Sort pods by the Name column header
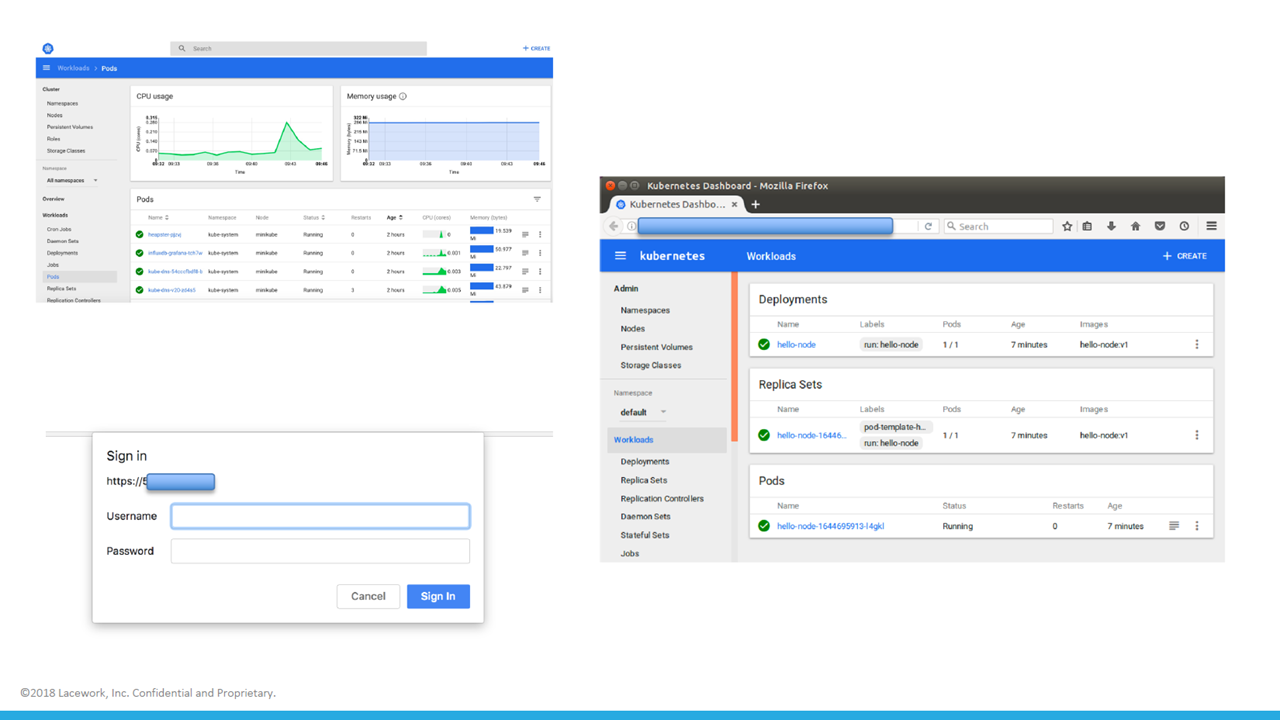The height and width of the screenshot is (720, 1280). click(x=158, y=217)
